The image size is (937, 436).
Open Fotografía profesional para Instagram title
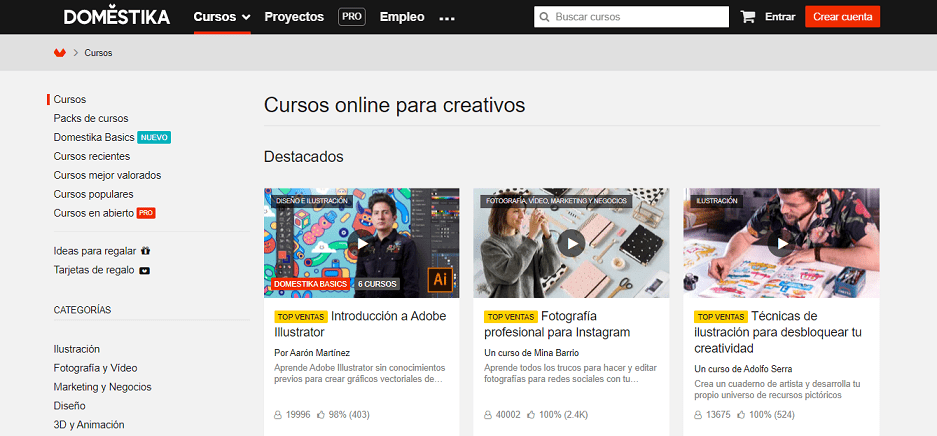[557, 324]
